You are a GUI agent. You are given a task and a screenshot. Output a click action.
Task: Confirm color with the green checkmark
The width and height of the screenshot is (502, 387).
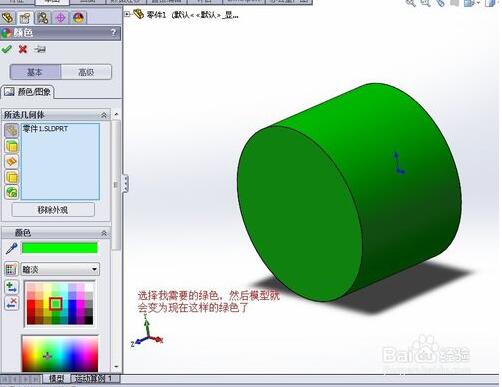7,49
